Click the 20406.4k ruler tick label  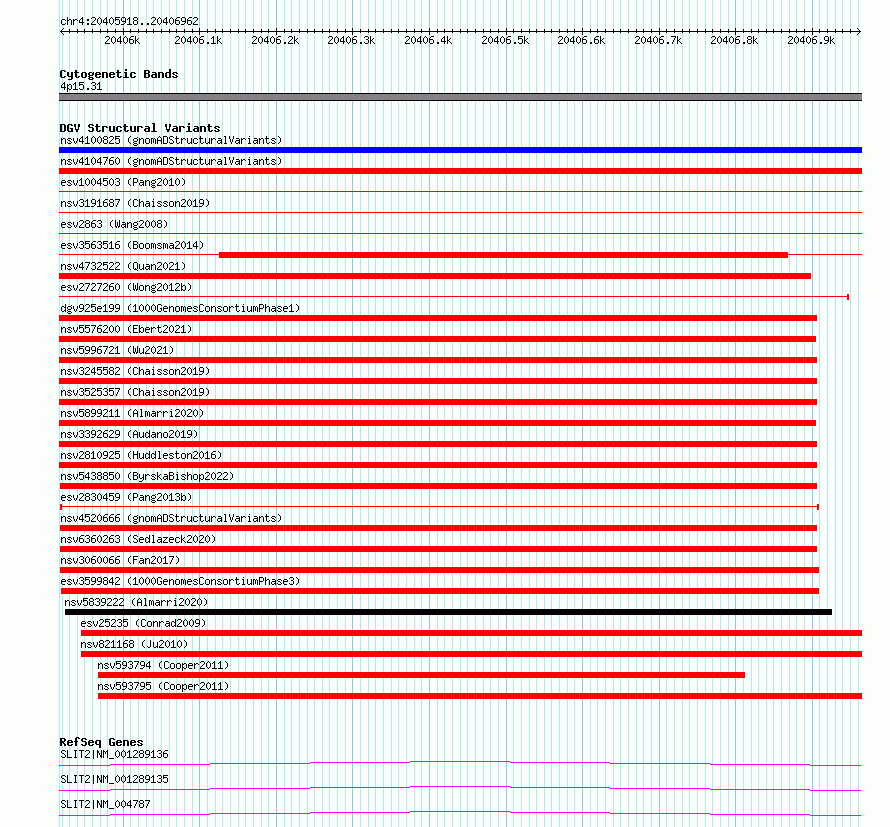(x=428, y=40)
